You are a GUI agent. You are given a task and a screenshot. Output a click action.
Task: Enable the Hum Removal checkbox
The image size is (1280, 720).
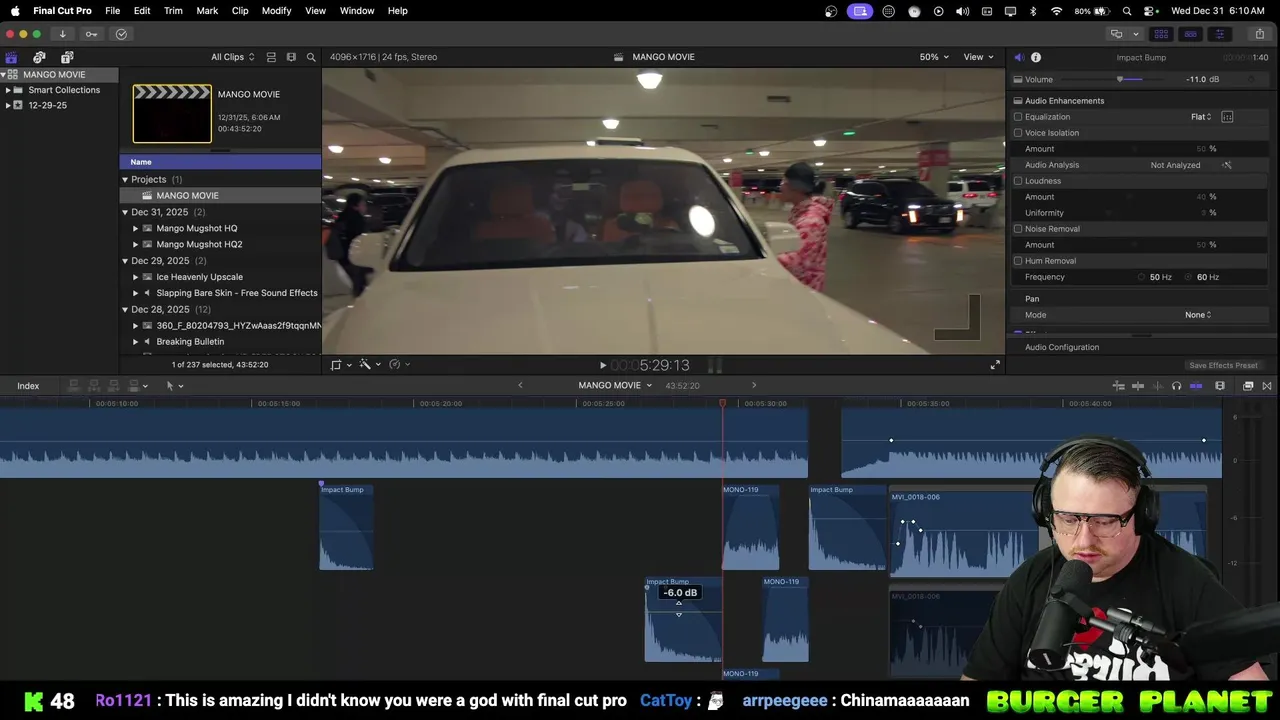click(1018, 261)
